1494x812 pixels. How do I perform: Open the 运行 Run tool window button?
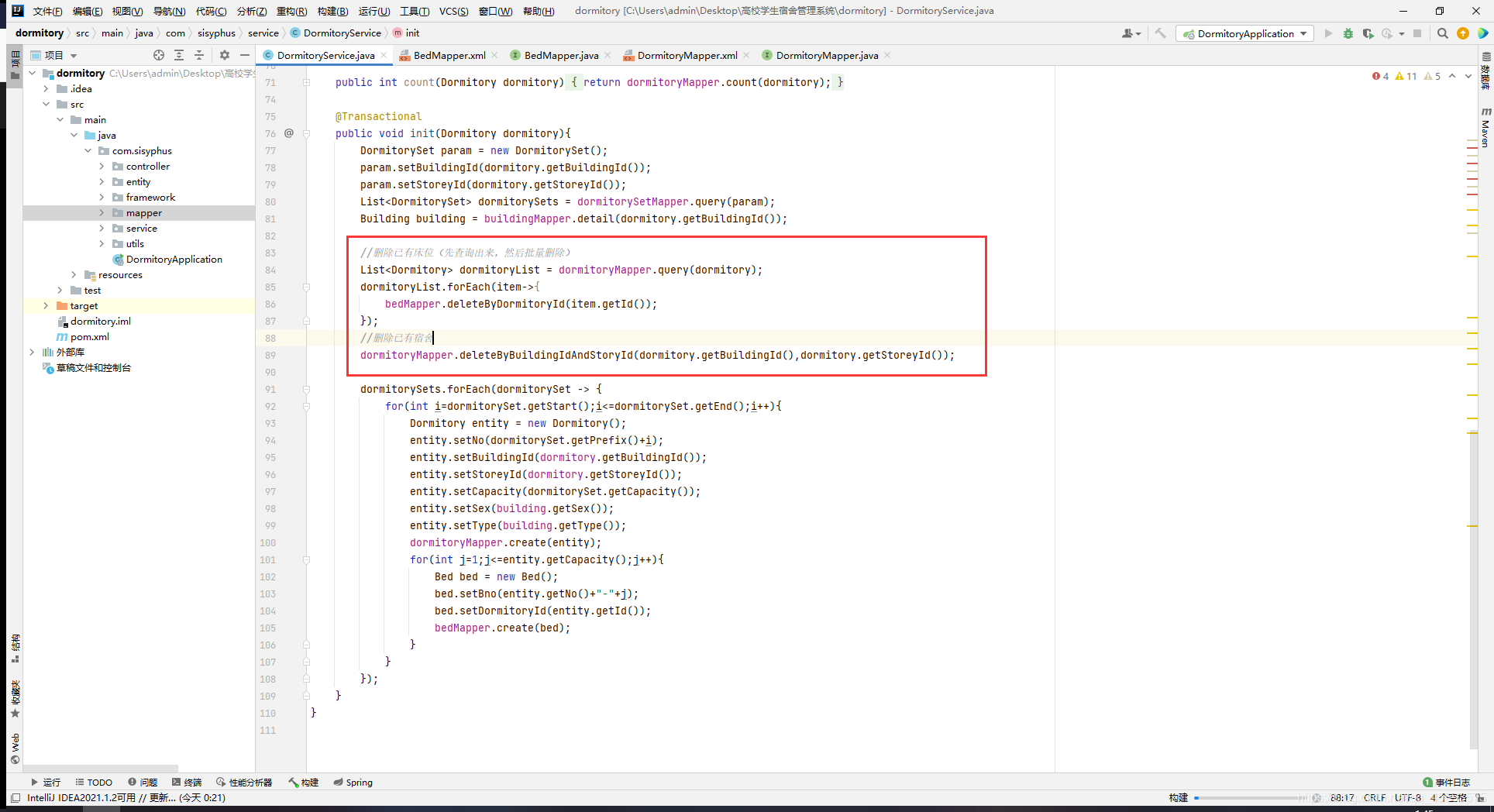coord(46,782)
